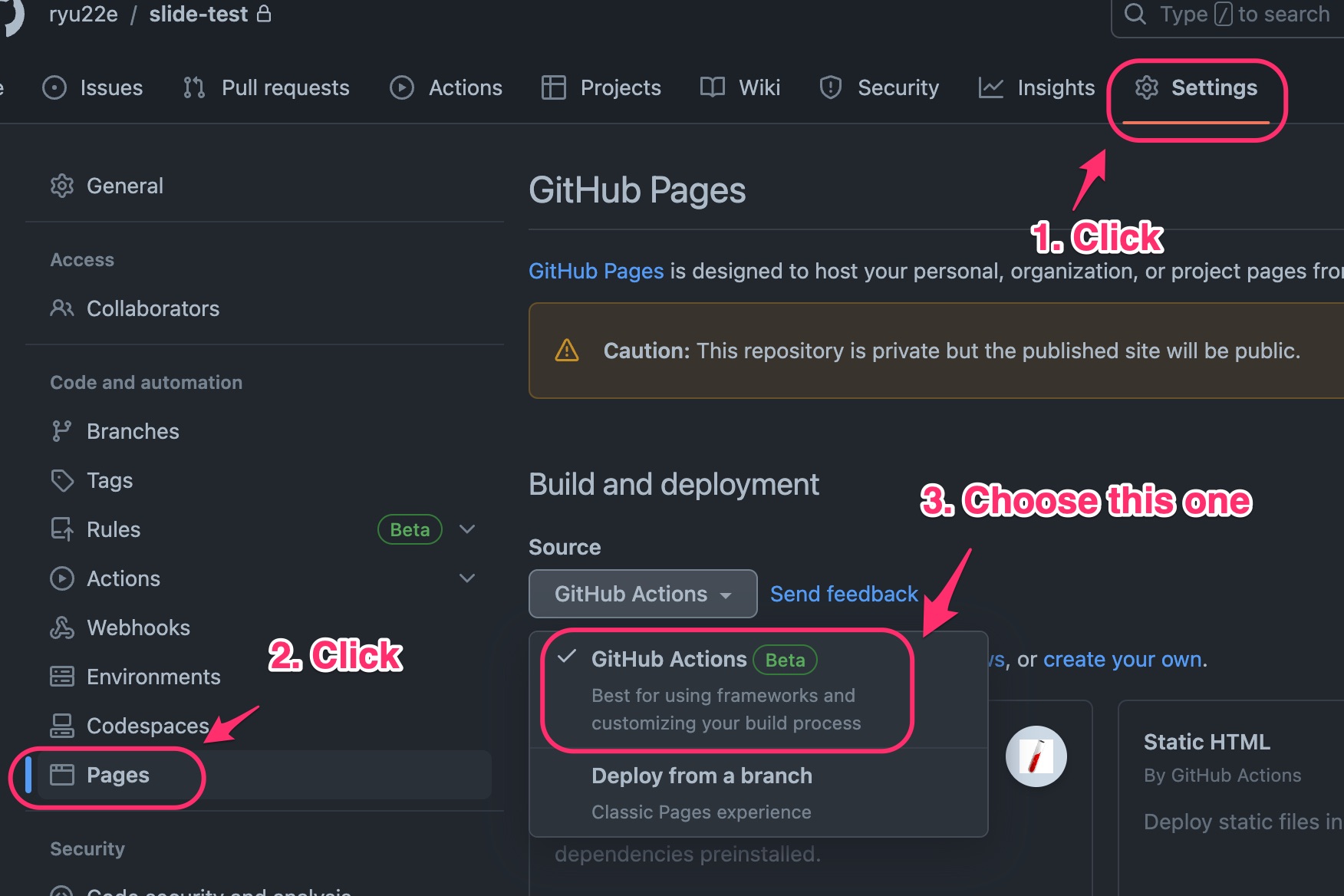Click the Branches git icon in sidebar
This screenshot has width=1344, height=896.
[x=61, y=431]
